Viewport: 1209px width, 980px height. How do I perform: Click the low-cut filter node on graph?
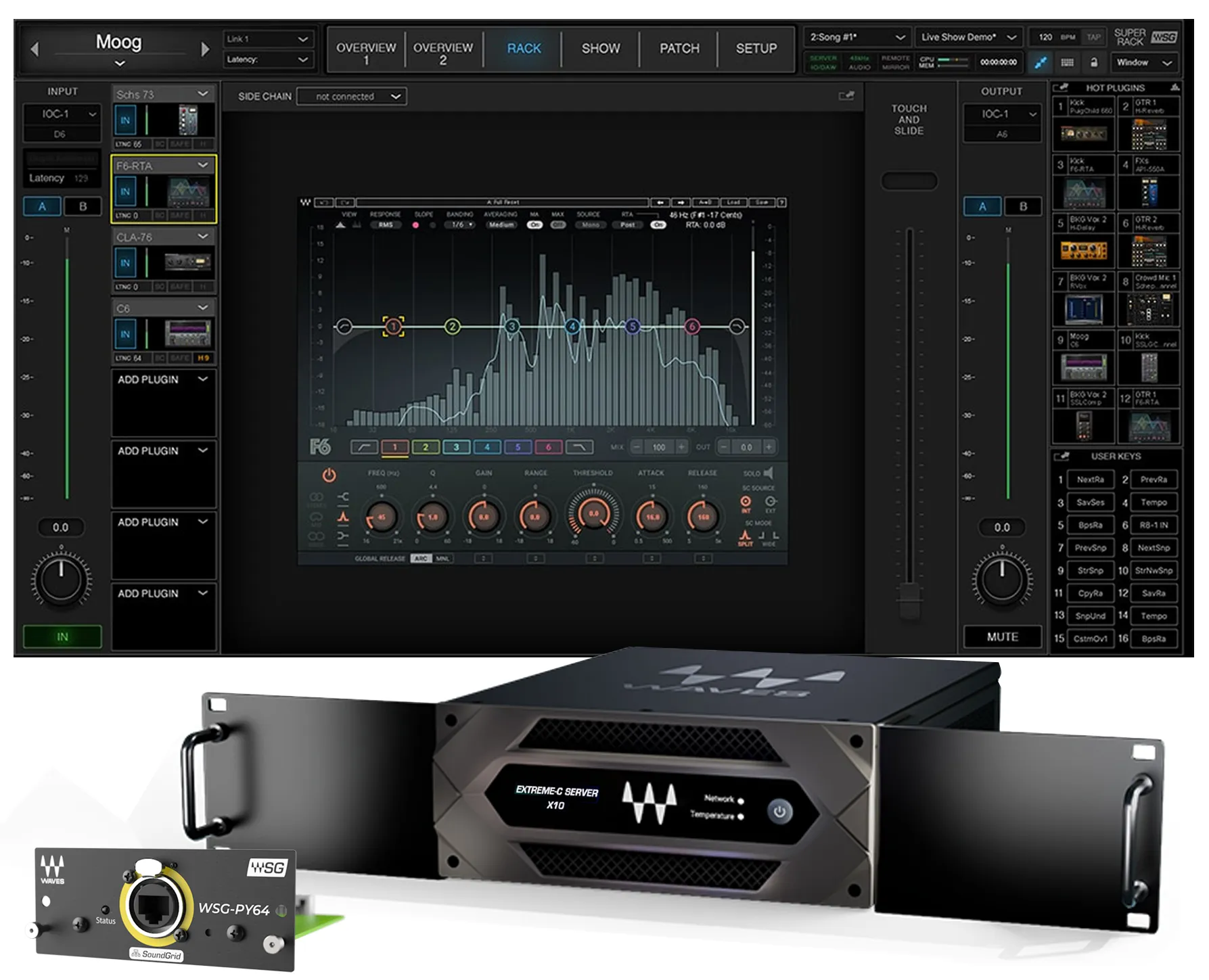pyautogui.click(x=344, y=327)
